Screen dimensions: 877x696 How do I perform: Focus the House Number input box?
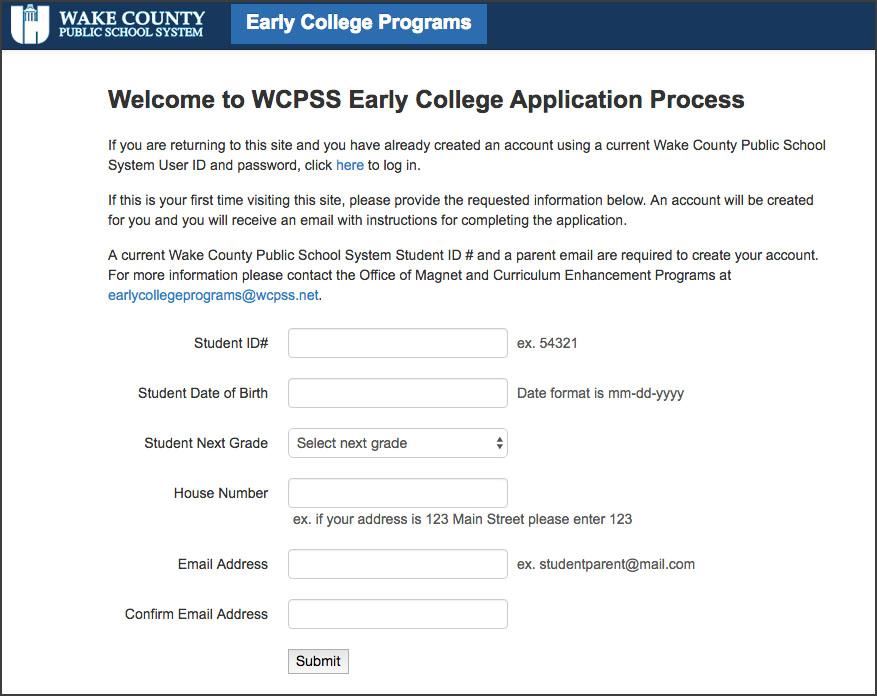398,493
